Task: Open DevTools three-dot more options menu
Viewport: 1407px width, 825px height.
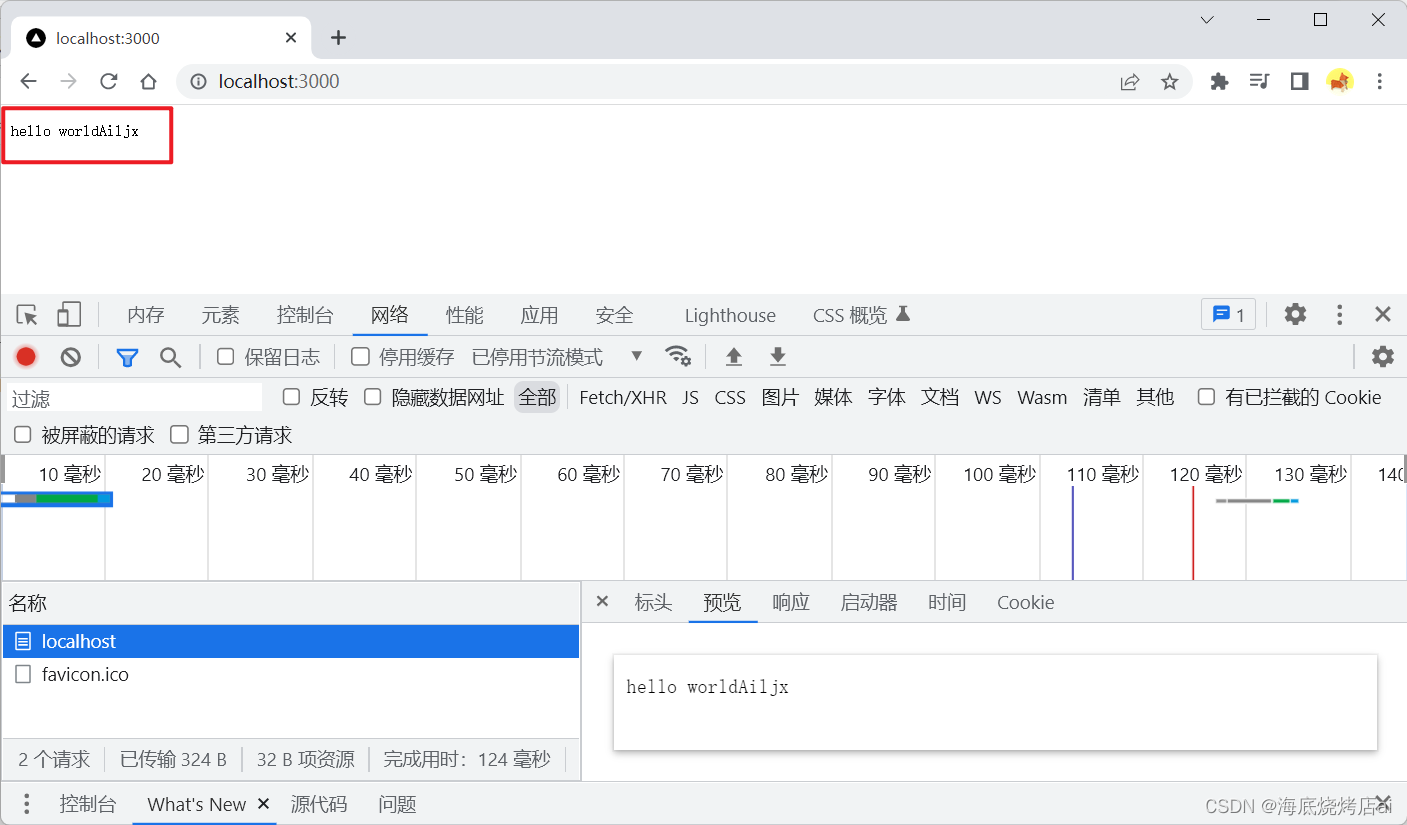Action: coord(1340,315)
